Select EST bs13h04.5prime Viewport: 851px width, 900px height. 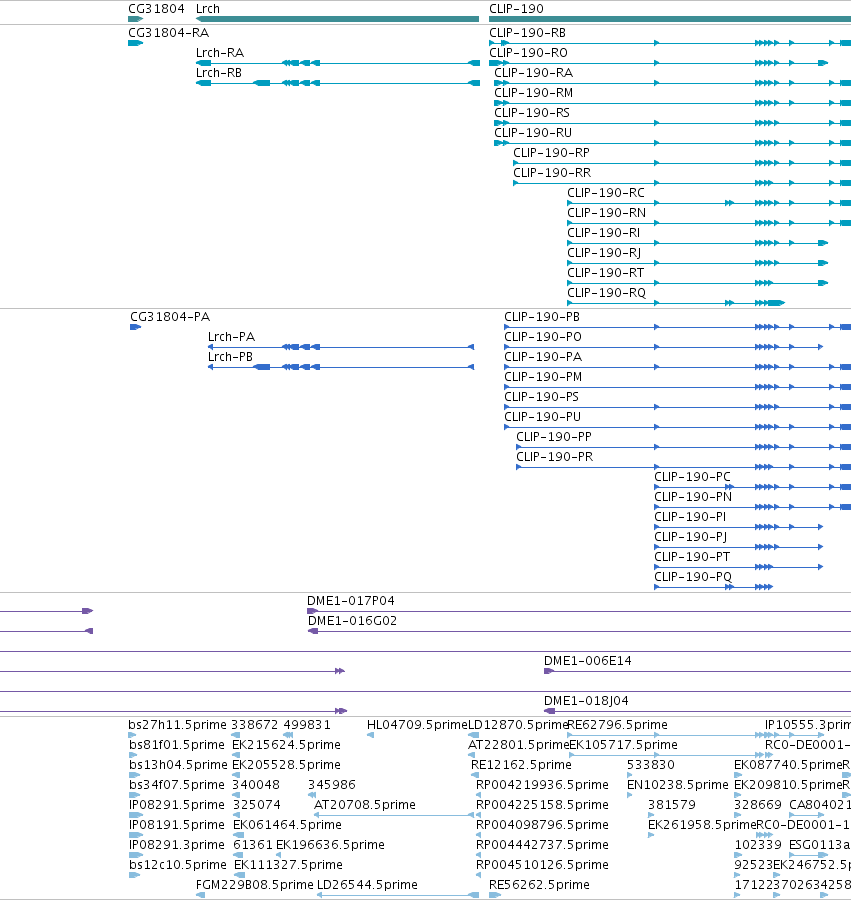click(178, 765)
